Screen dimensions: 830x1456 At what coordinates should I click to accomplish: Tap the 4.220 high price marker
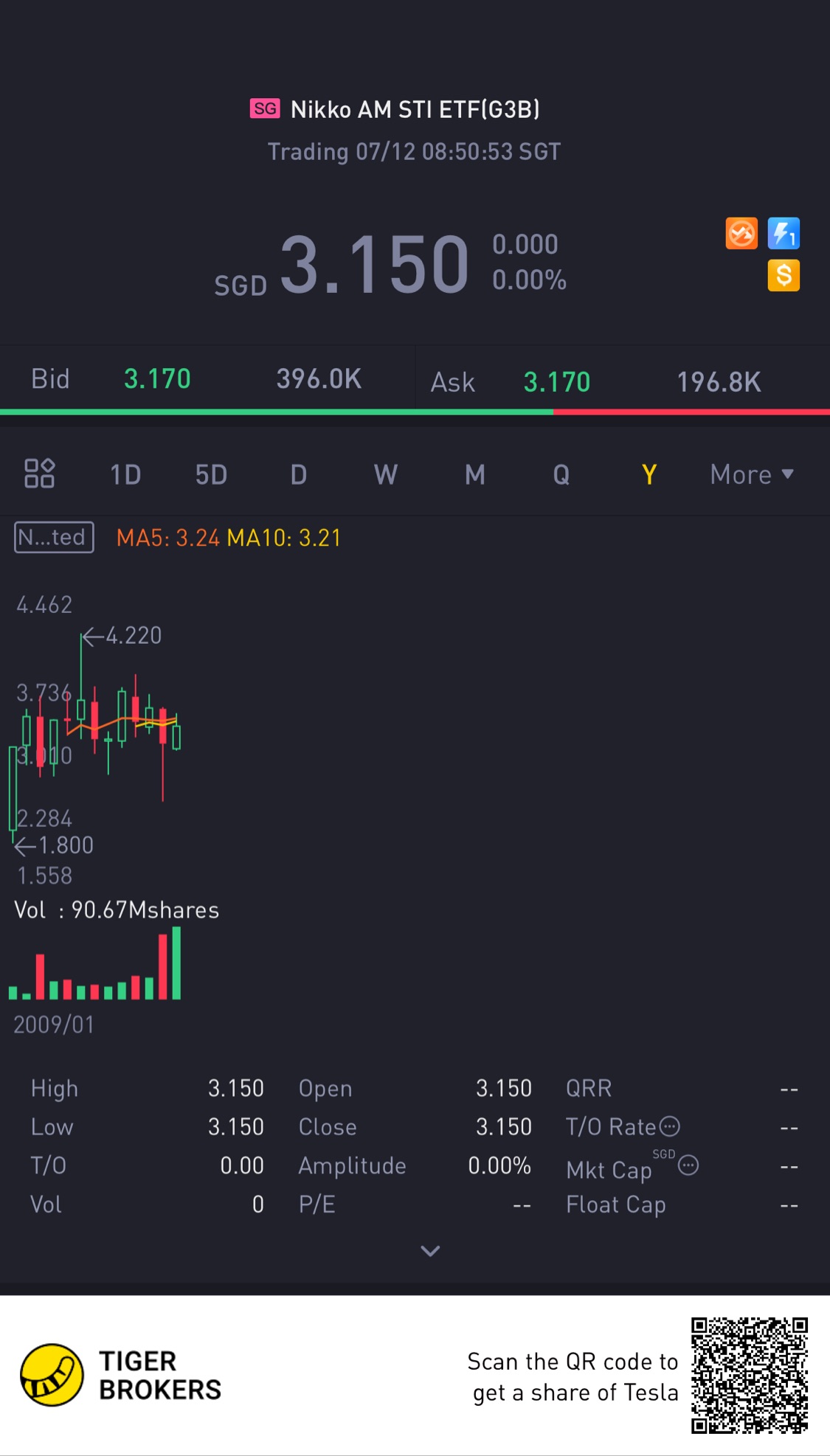pyautogui.click(x=122, y=635)
